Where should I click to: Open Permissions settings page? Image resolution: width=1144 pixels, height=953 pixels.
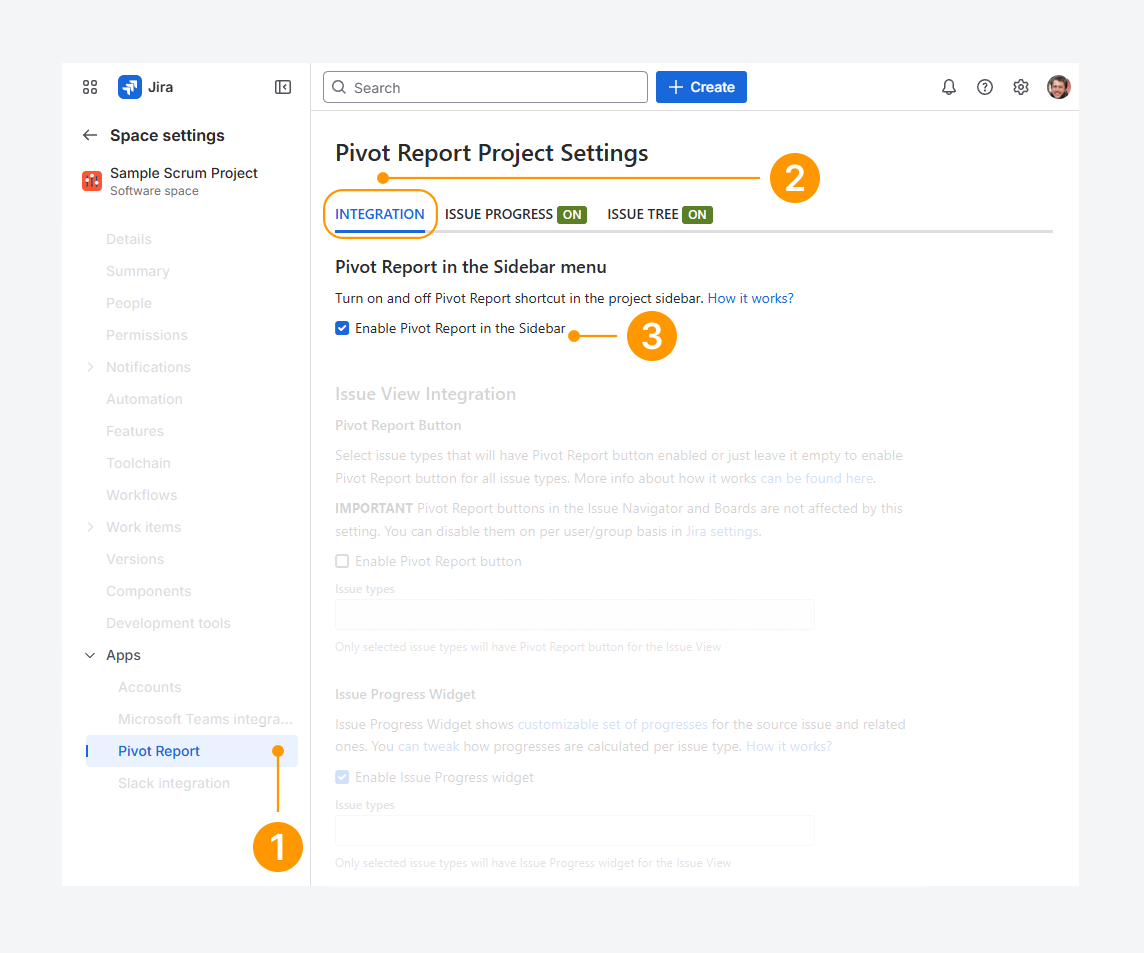(147, 335)
